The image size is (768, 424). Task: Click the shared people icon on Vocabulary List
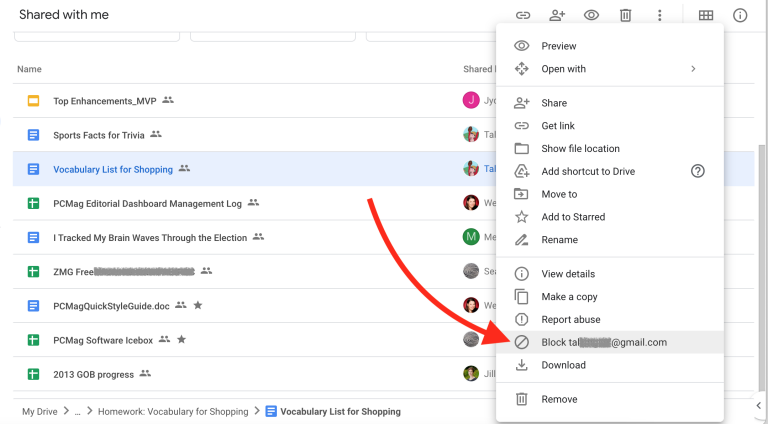pyautogui.click(x=184, y=168)
